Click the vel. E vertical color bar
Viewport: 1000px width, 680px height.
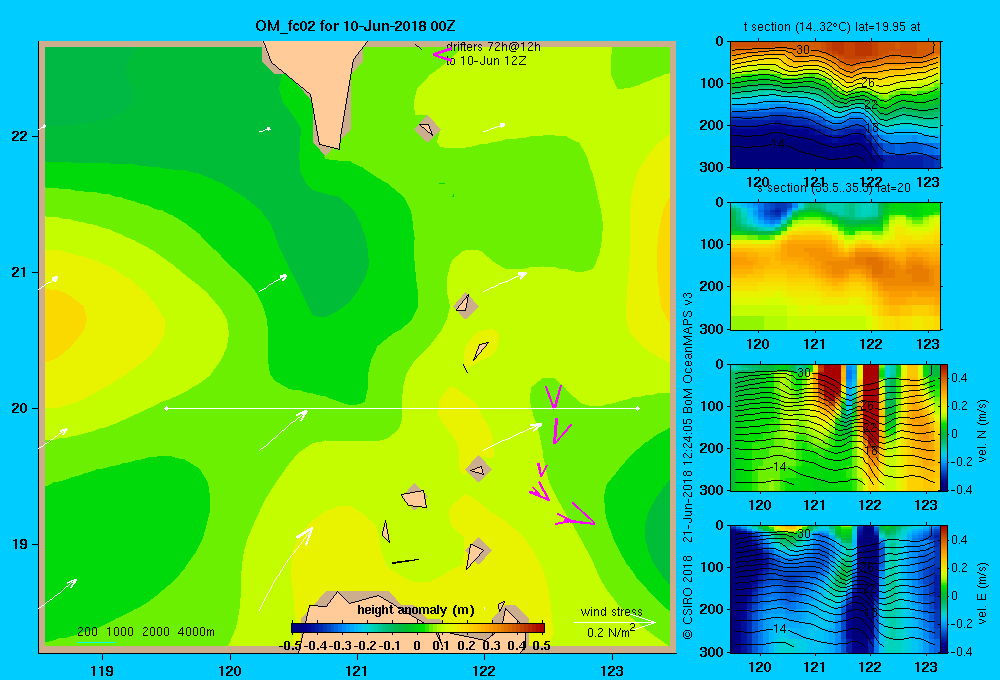[944, 589]
